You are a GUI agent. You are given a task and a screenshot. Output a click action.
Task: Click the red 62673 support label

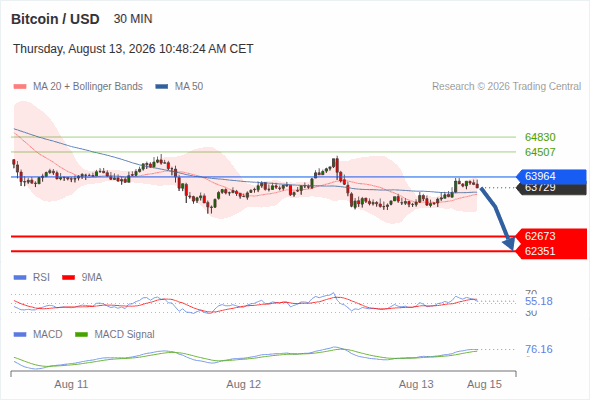click(x=551, y=236)
